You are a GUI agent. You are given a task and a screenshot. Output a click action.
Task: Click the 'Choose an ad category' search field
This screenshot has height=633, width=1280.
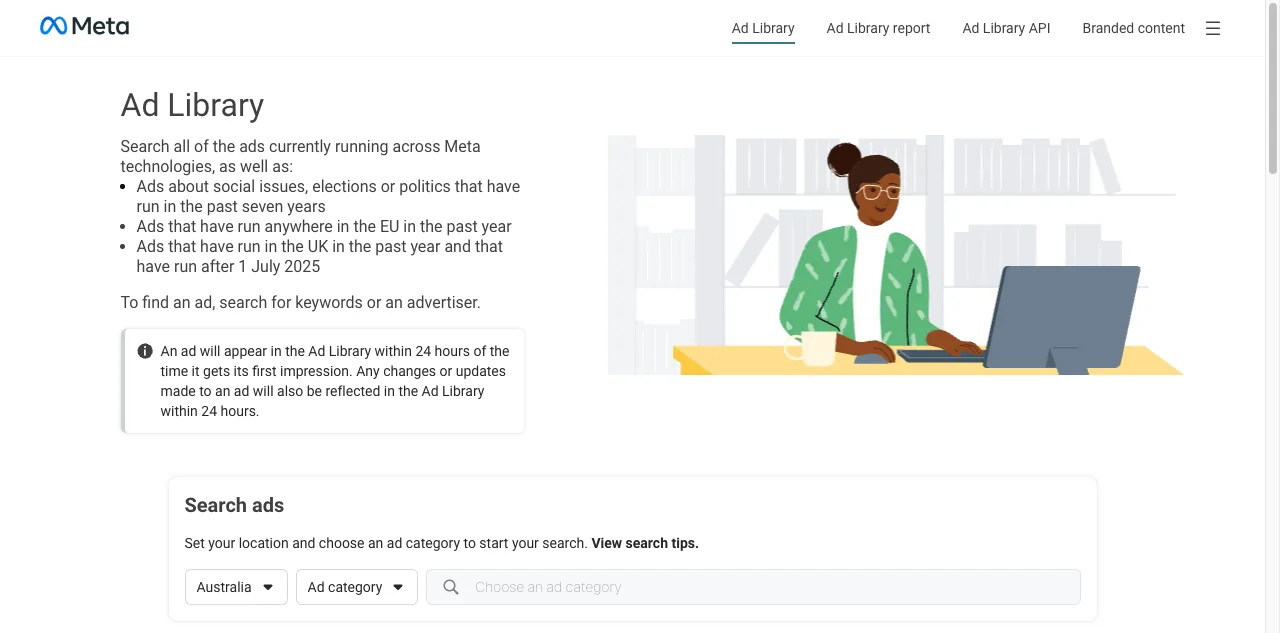(753, 587)
